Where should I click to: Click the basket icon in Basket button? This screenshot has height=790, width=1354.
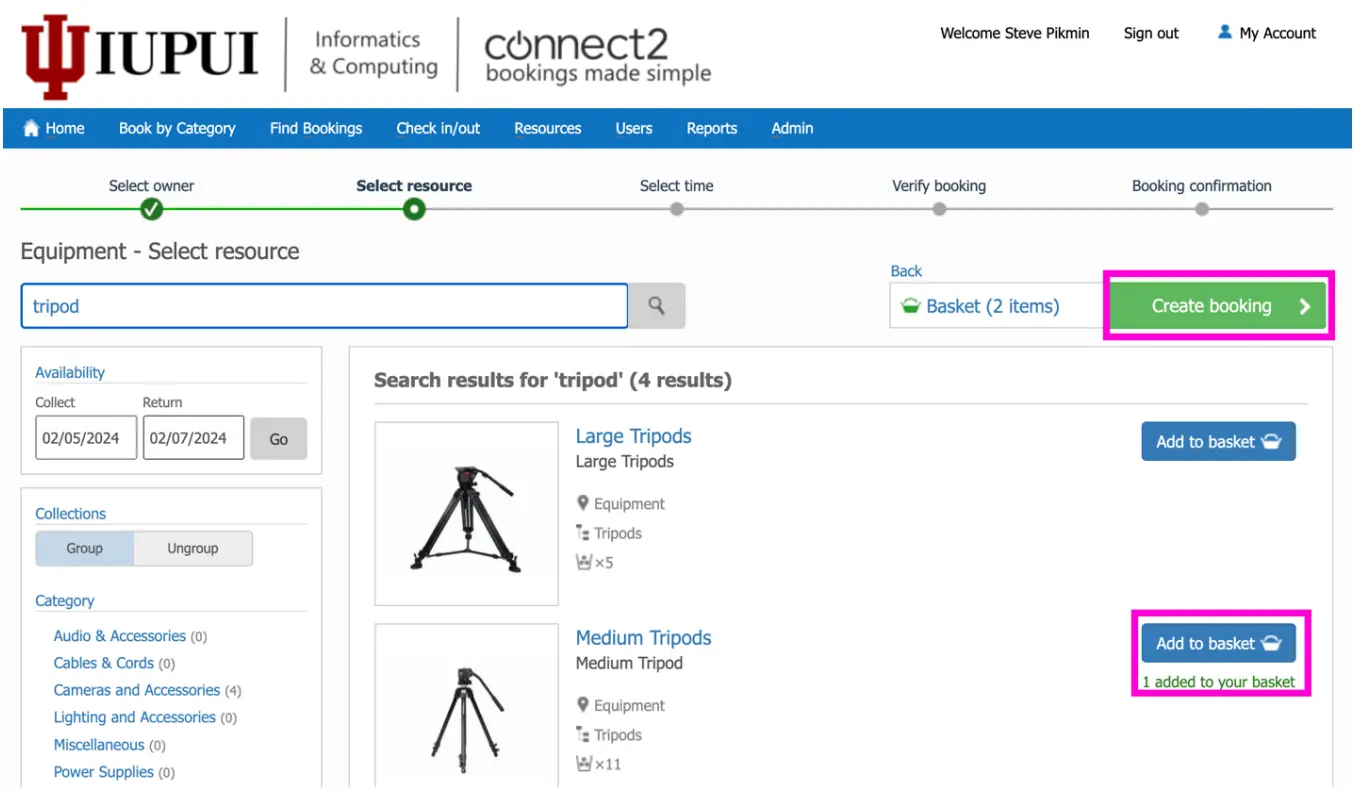[x=910, y=306]
